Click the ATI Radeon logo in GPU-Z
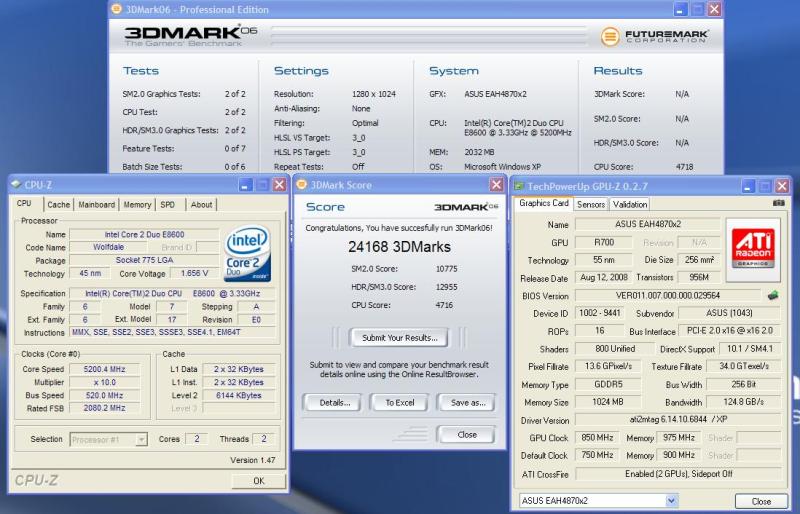Screen dimensions: 800x514 point(753,250)
